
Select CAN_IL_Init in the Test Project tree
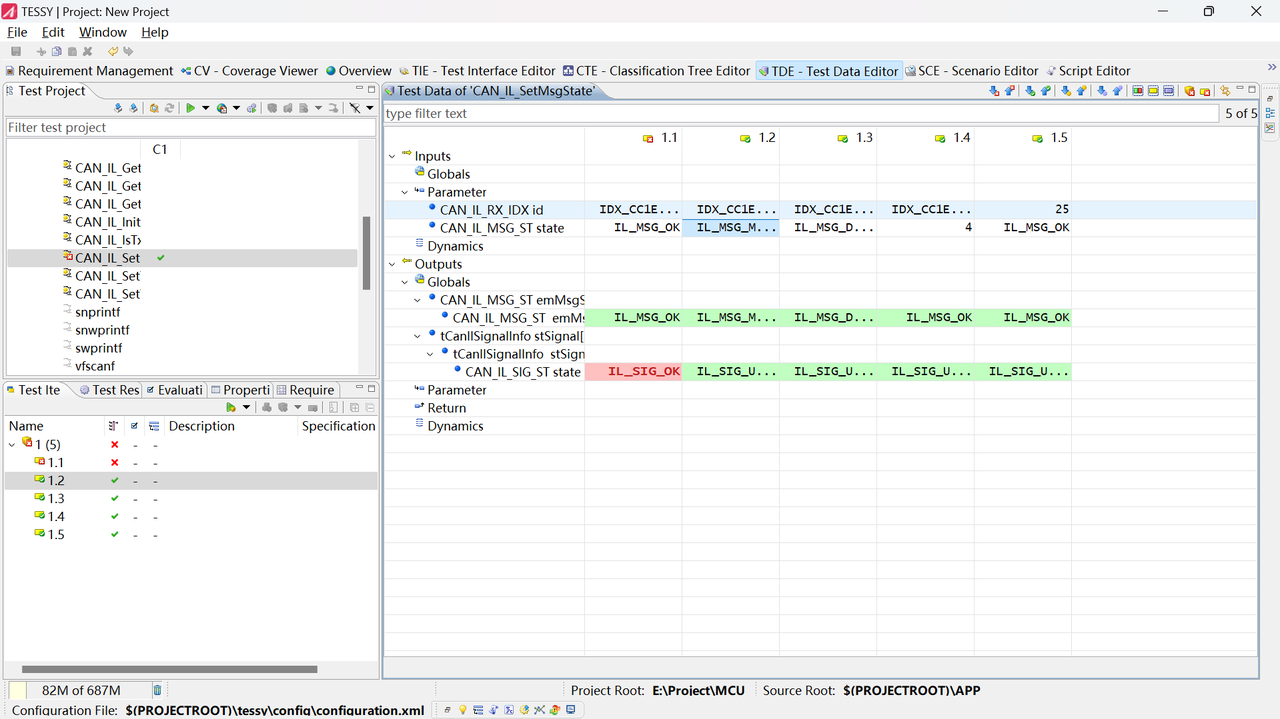[x=107, y=222]
